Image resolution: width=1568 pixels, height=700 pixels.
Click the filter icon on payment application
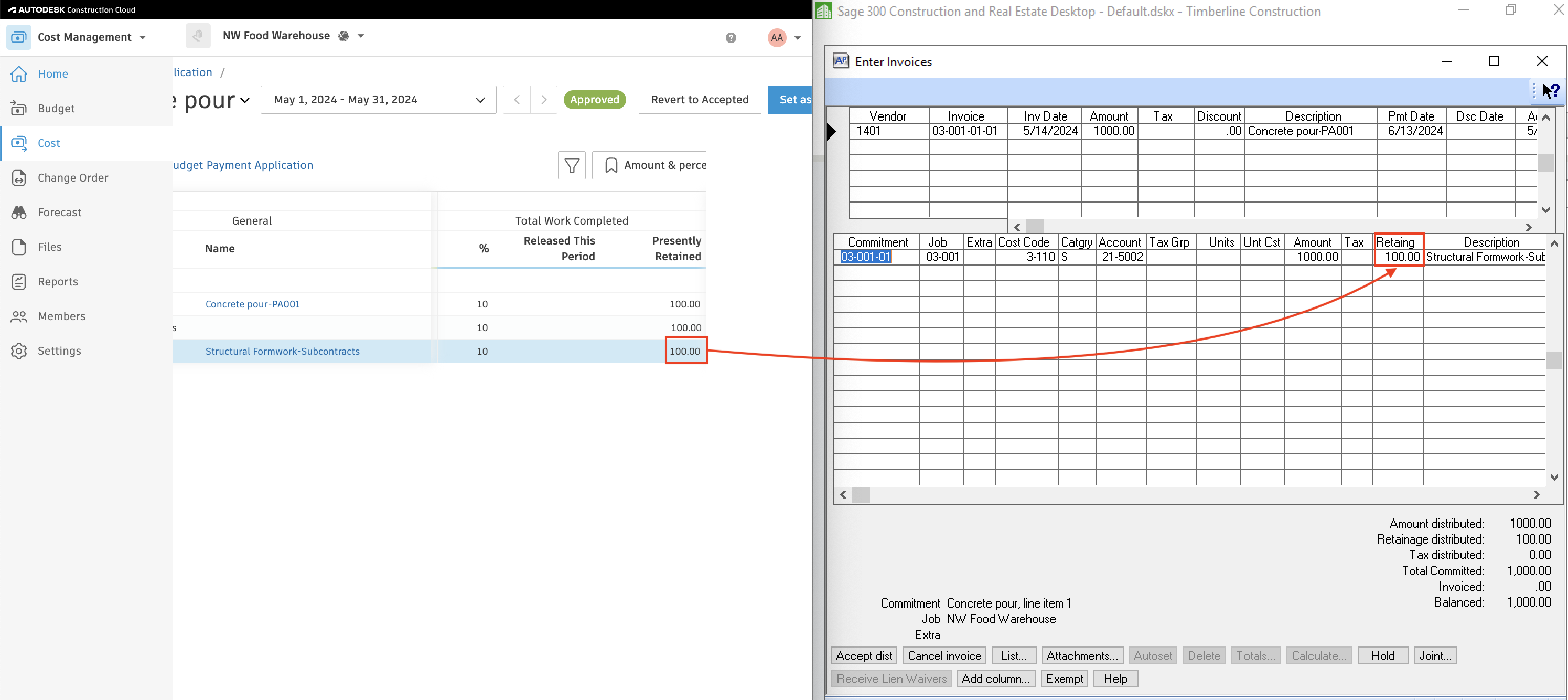click(x=572, y=165)
